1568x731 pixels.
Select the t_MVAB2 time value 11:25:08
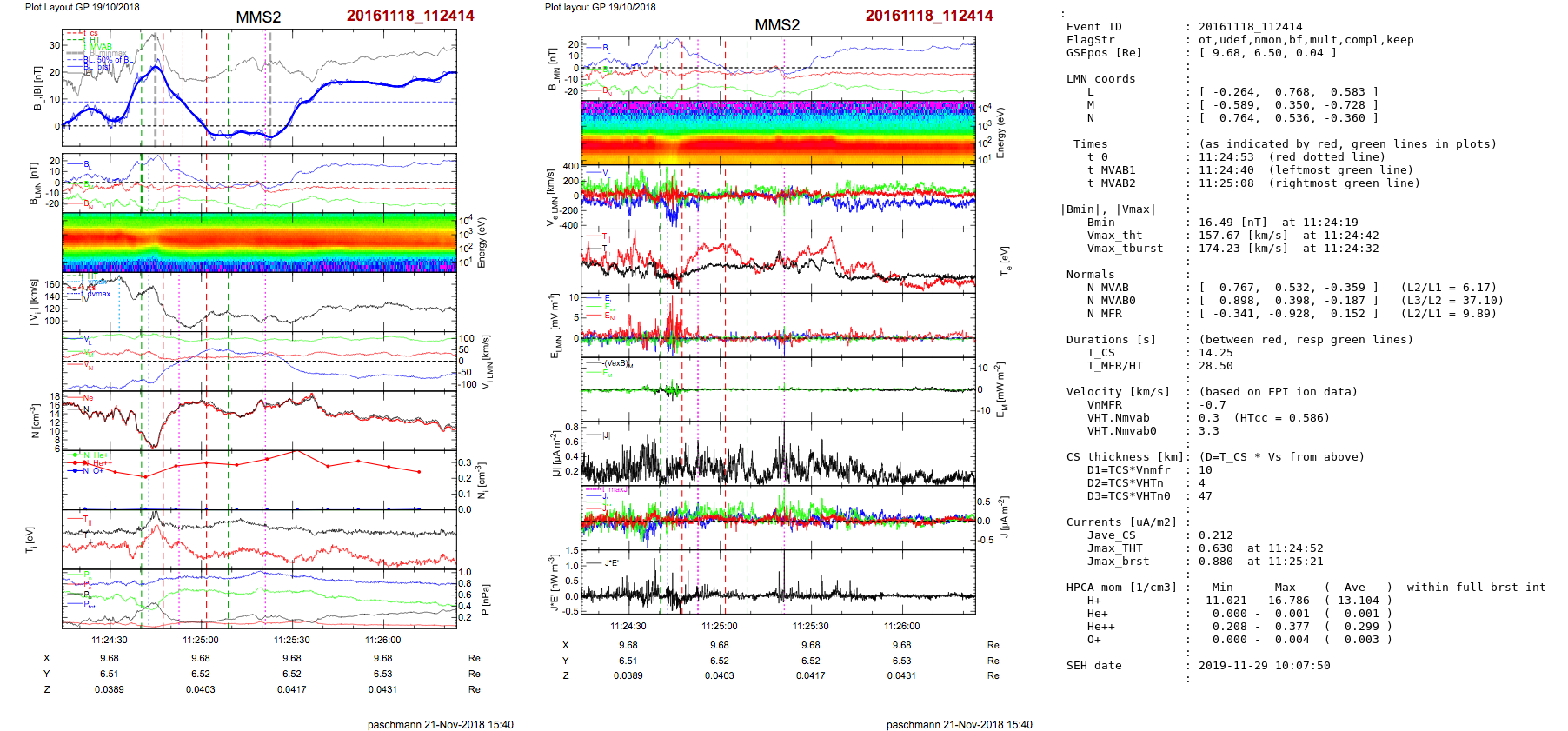pos(1226,183)
